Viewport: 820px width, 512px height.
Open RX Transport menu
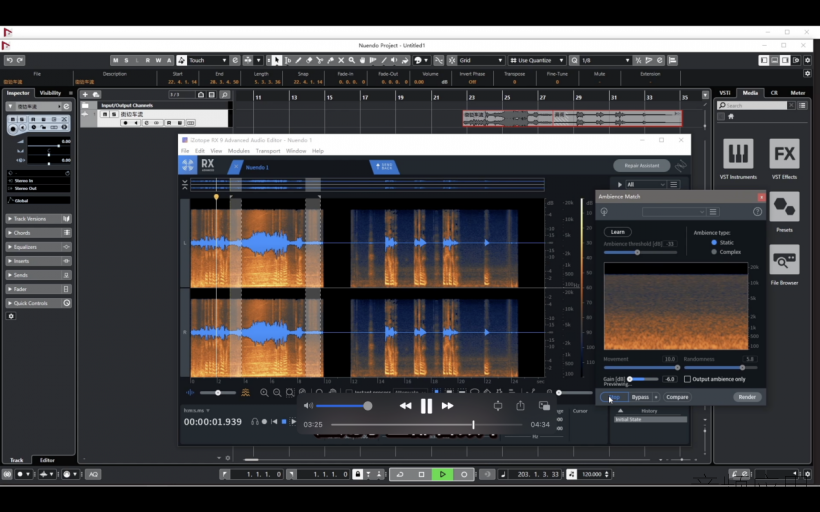click(x=268, y=151)
